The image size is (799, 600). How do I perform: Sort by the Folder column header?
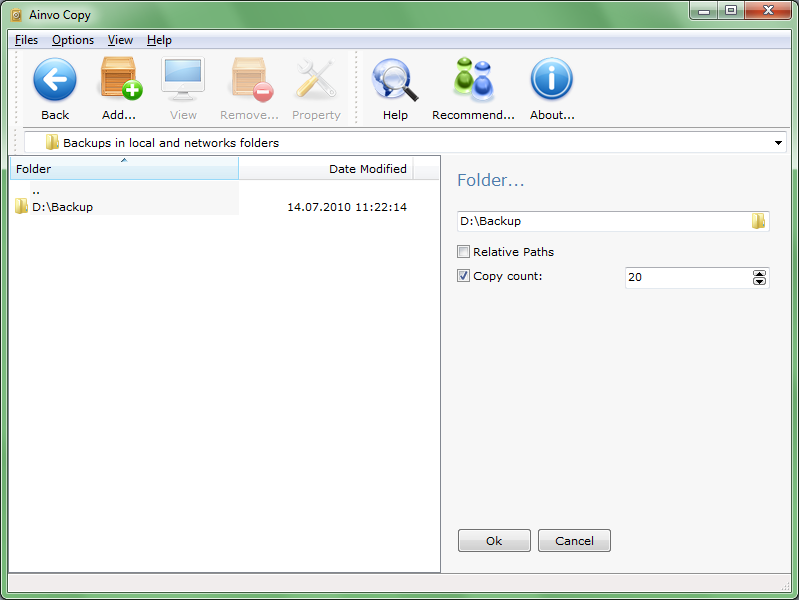tap(124, 168)
